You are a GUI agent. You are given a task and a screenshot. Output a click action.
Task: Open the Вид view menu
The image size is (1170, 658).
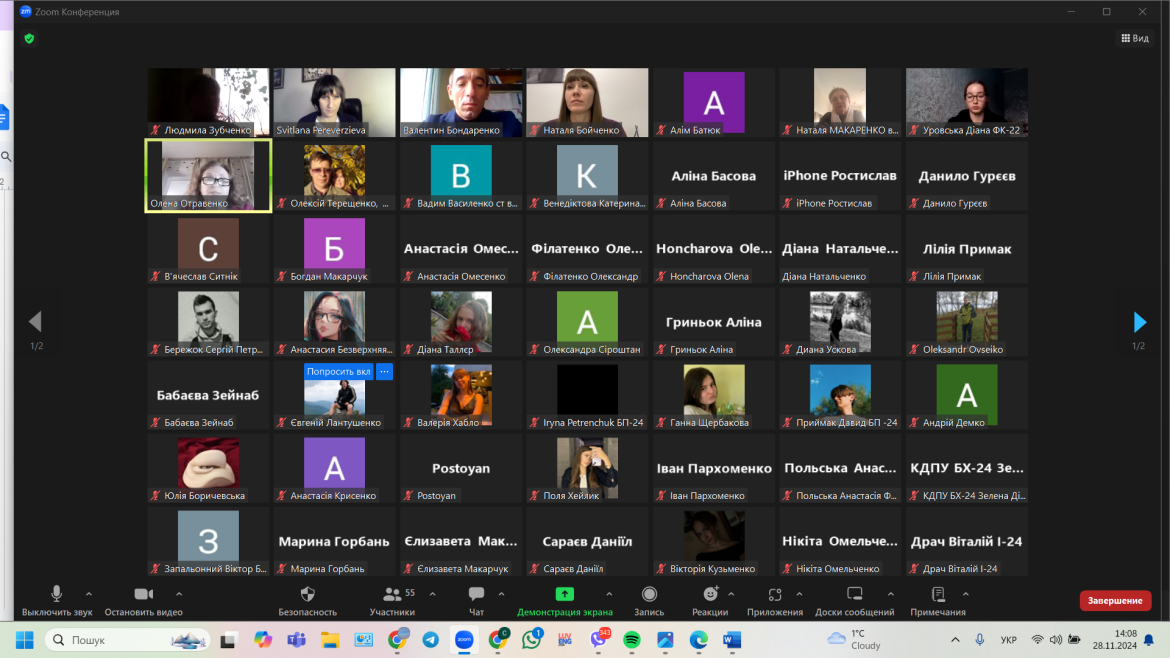(x=1135, y=38)
